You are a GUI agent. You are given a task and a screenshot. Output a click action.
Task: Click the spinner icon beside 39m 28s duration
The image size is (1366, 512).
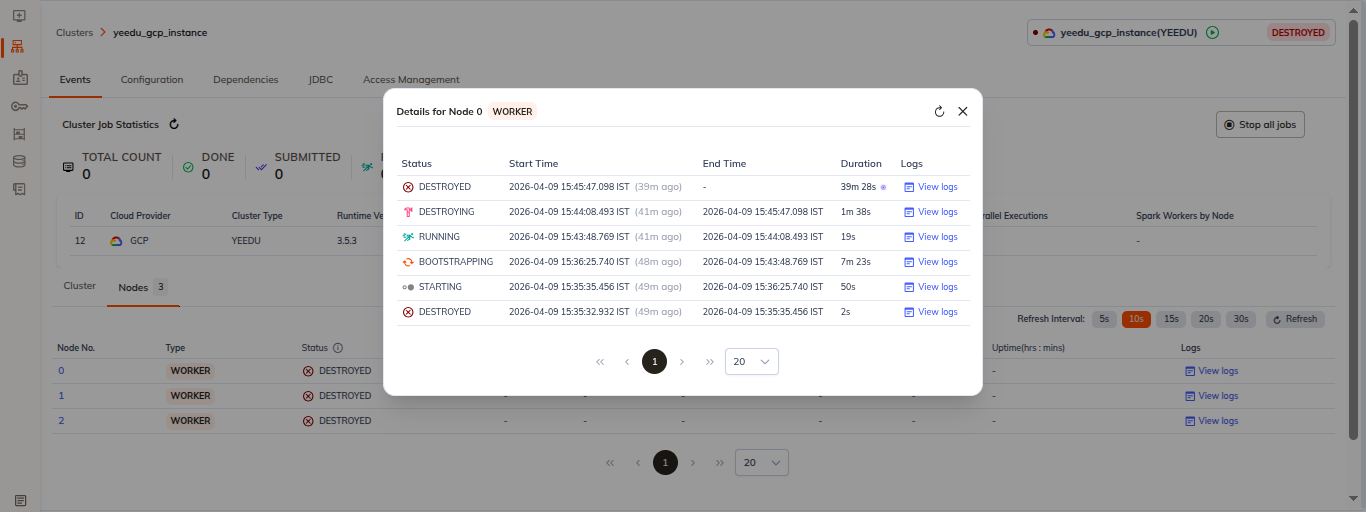pyautogui.click(x=883, y=187)
